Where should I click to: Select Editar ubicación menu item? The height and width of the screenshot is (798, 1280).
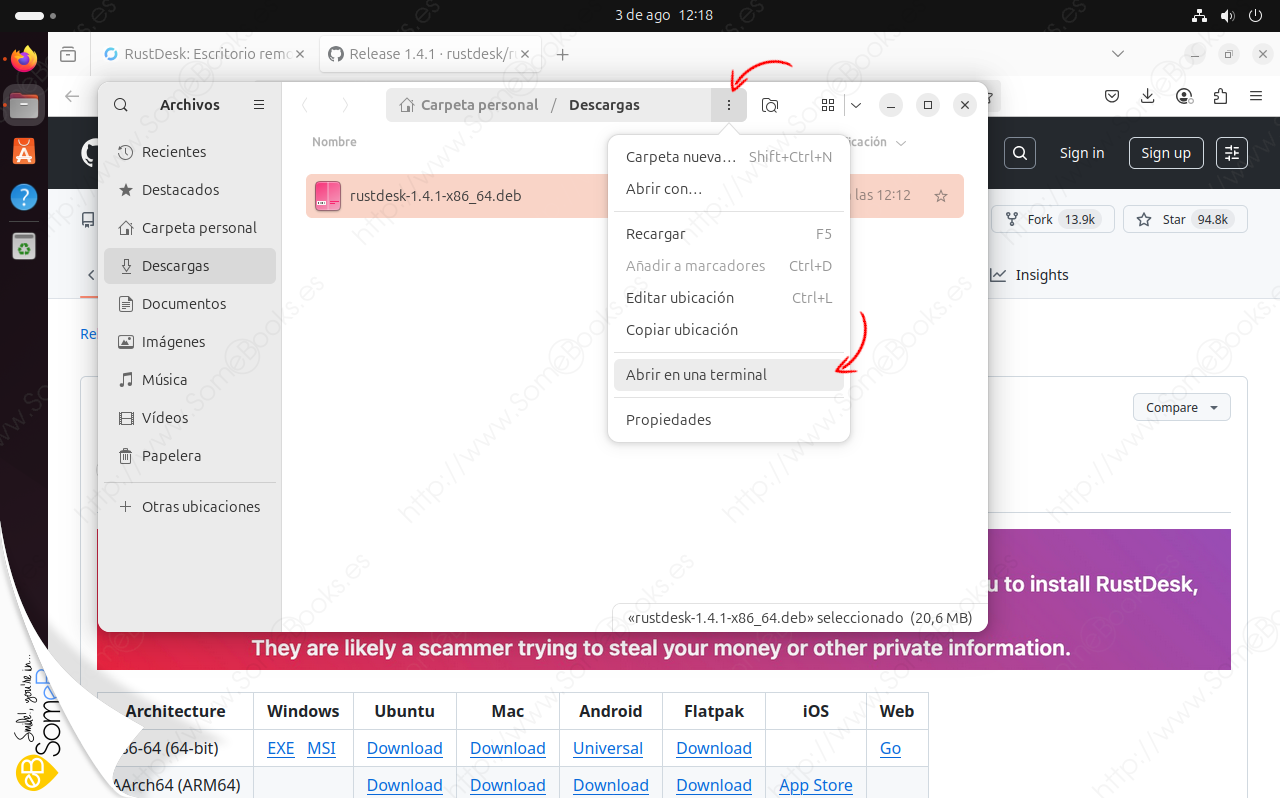tap(729, 298)
